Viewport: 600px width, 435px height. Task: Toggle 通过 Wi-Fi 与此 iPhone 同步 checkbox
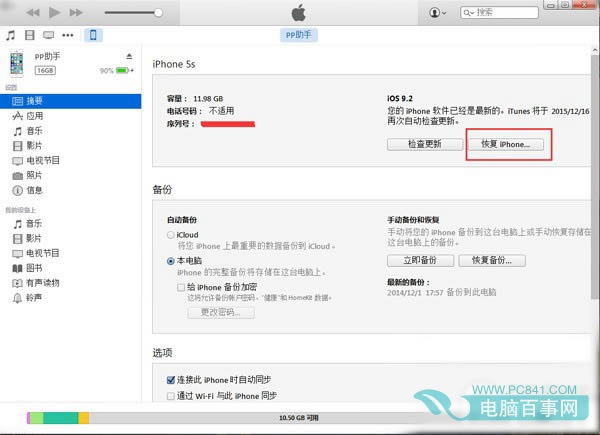[x=171, y=396]
